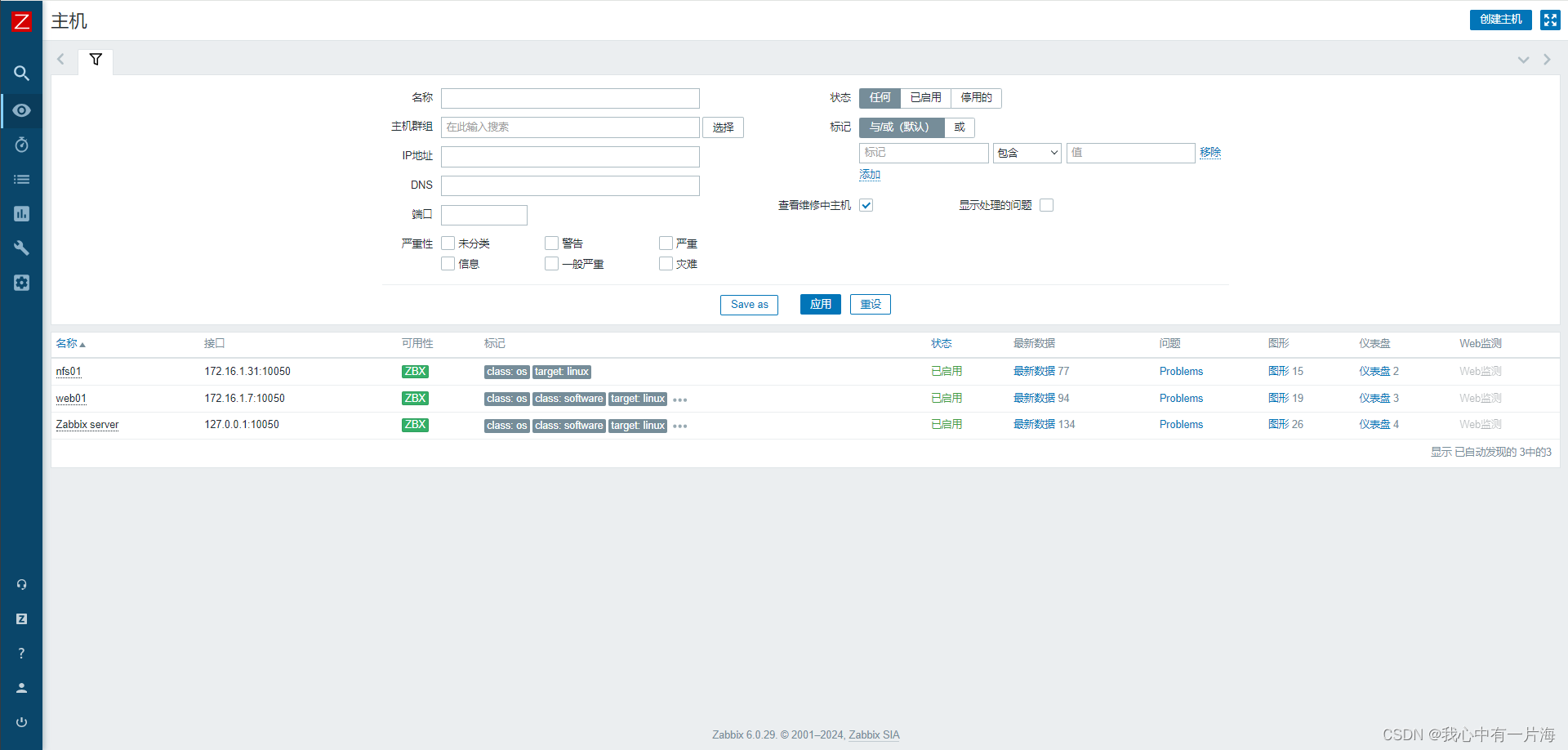
Task: Click 添加 tag link
Action: (870, 175)
